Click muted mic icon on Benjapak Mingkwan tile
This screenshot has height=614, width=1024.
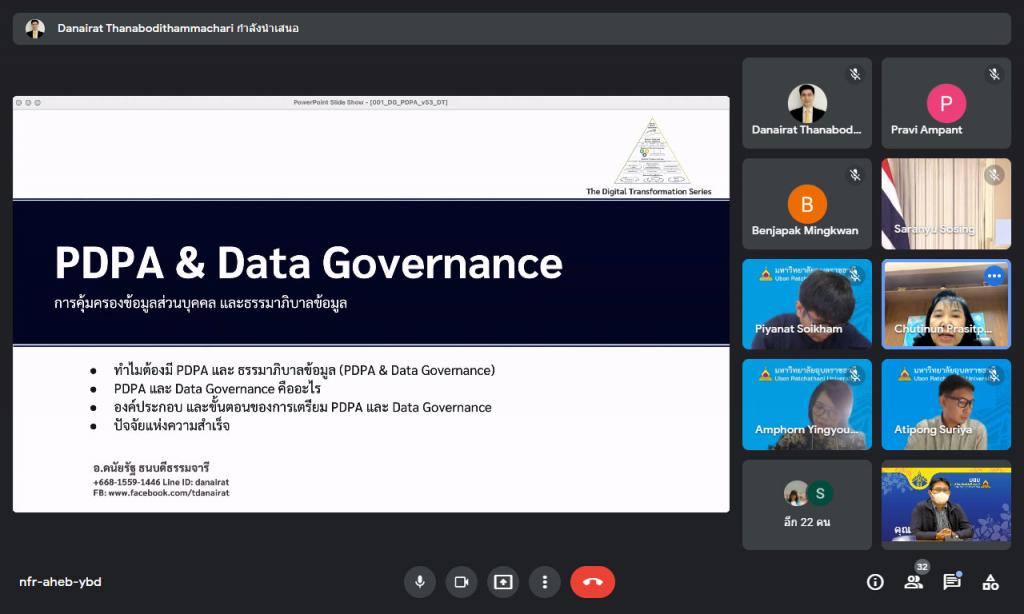pyautogui.click(x=855, y=175)
